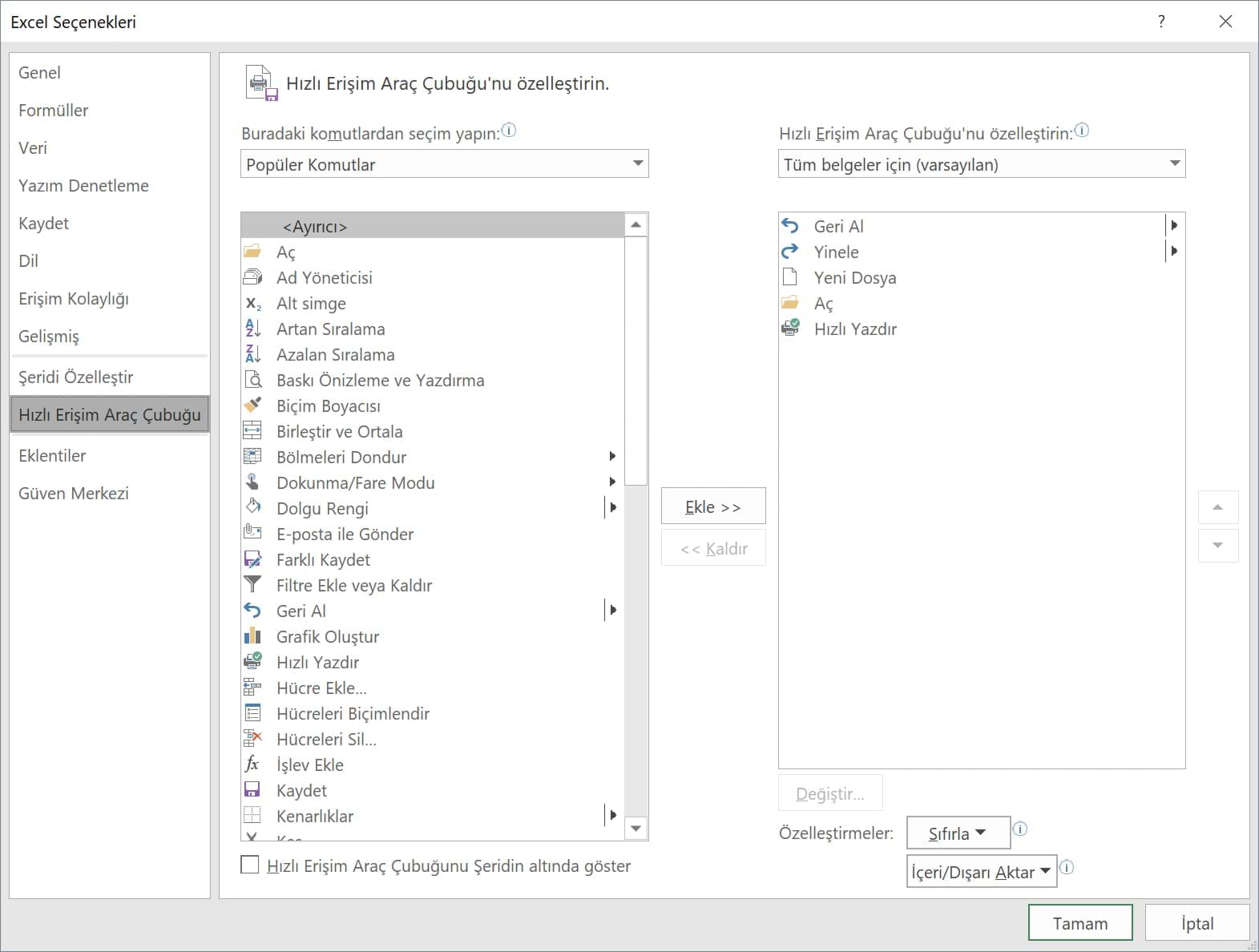
Task: Expand Dokunma/Fare Modu submenu arrow
Action: 612,482
